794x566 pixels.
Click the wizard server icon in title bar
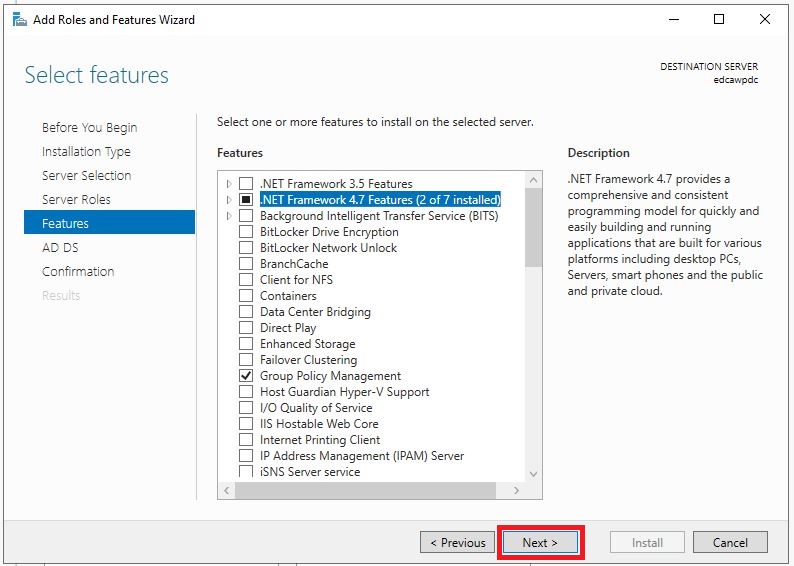(x=19, y=20)
